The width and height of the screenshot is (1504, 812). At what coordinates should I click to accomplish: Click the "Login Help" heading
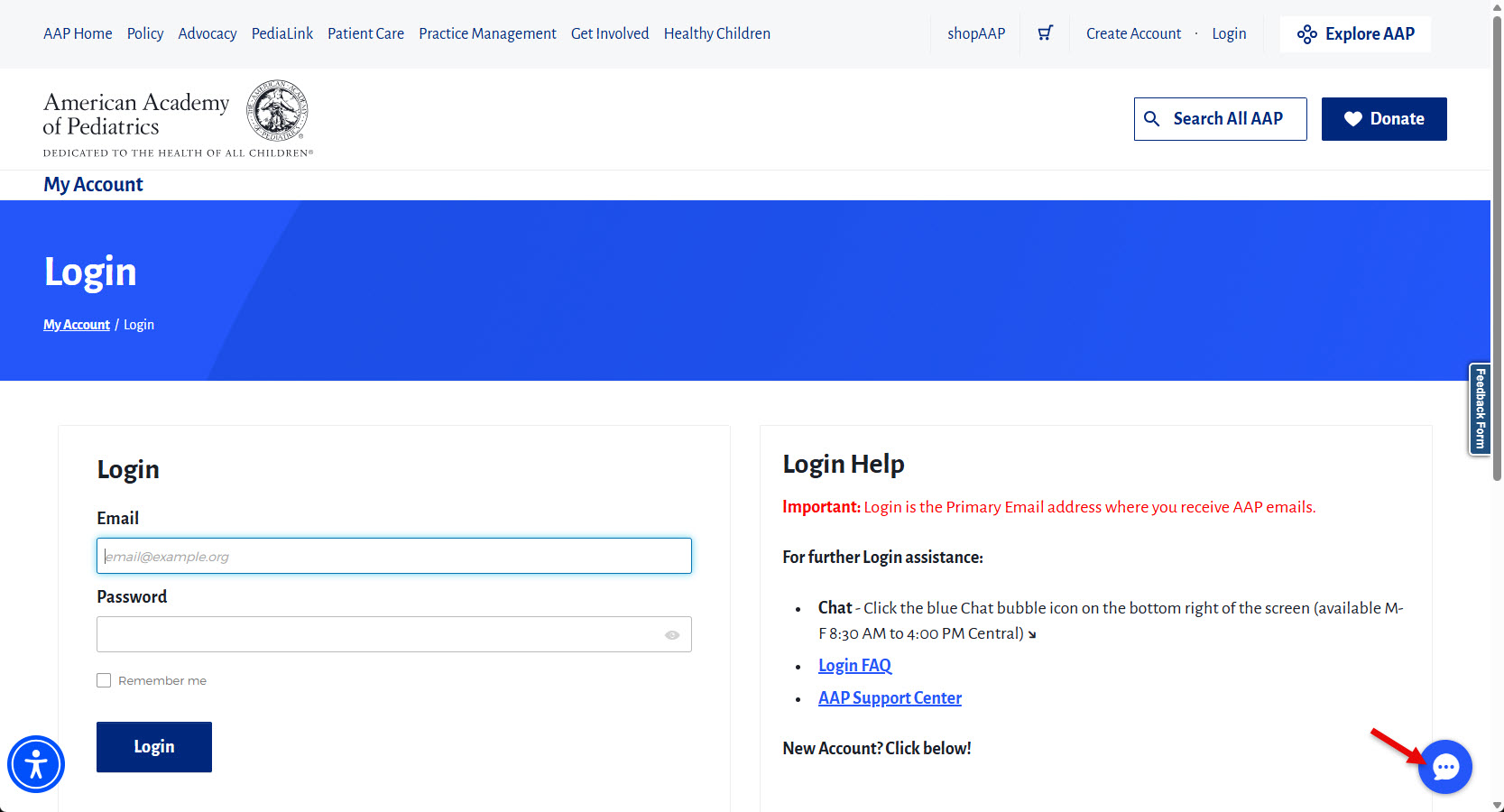pos(844,464)
